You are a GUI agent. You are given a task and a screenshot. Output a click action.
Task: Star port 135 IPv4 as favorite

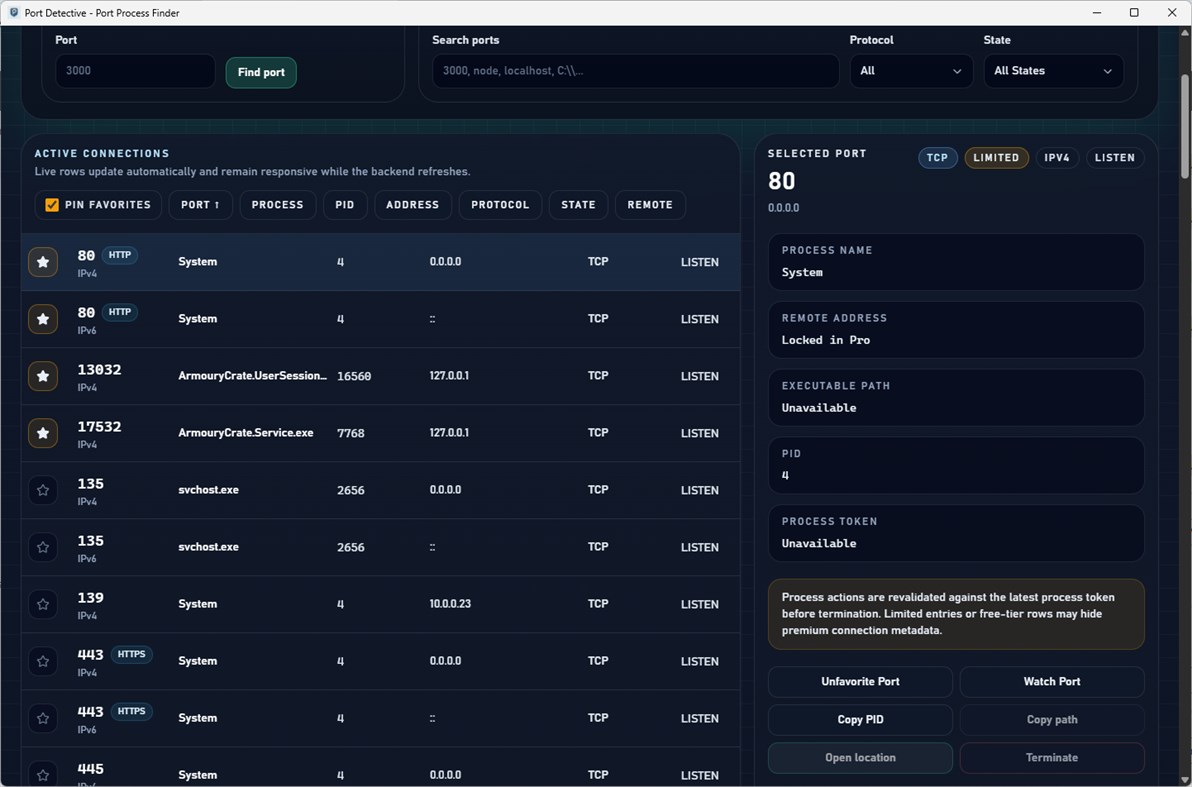click(x=43, y=490)
